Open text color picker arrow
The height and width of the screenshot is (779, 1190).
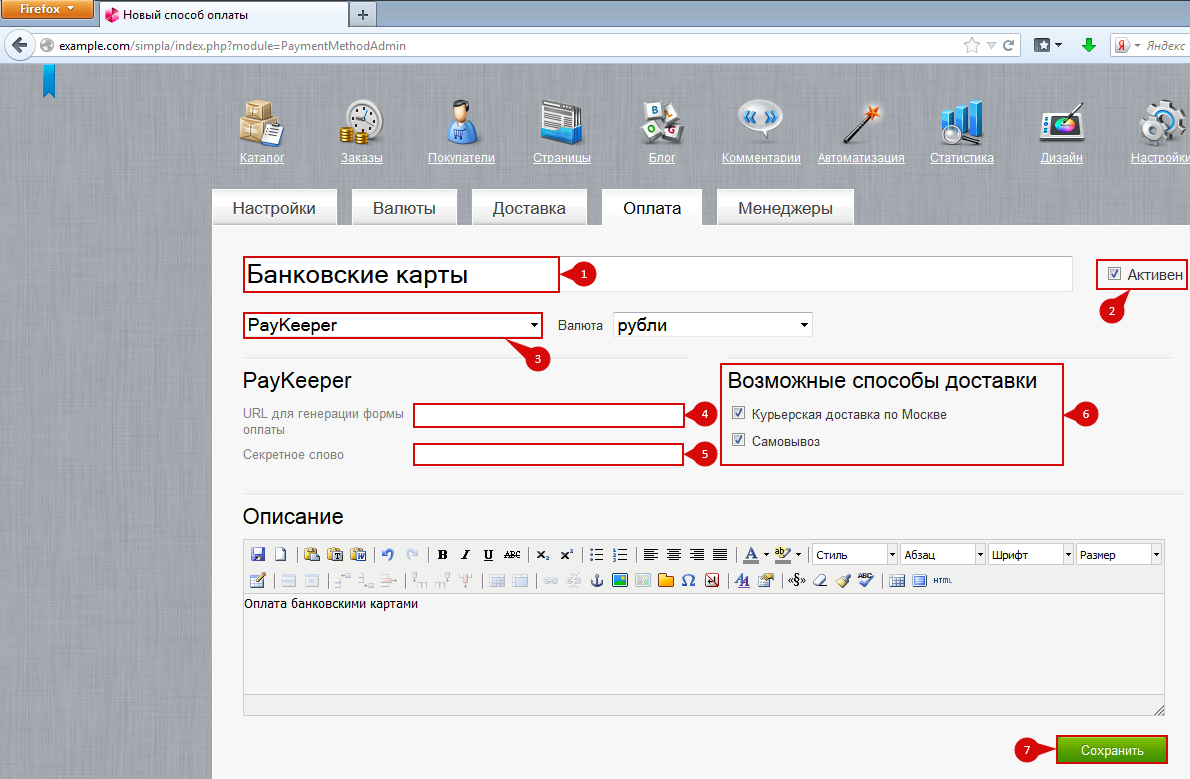coord(766,555)
